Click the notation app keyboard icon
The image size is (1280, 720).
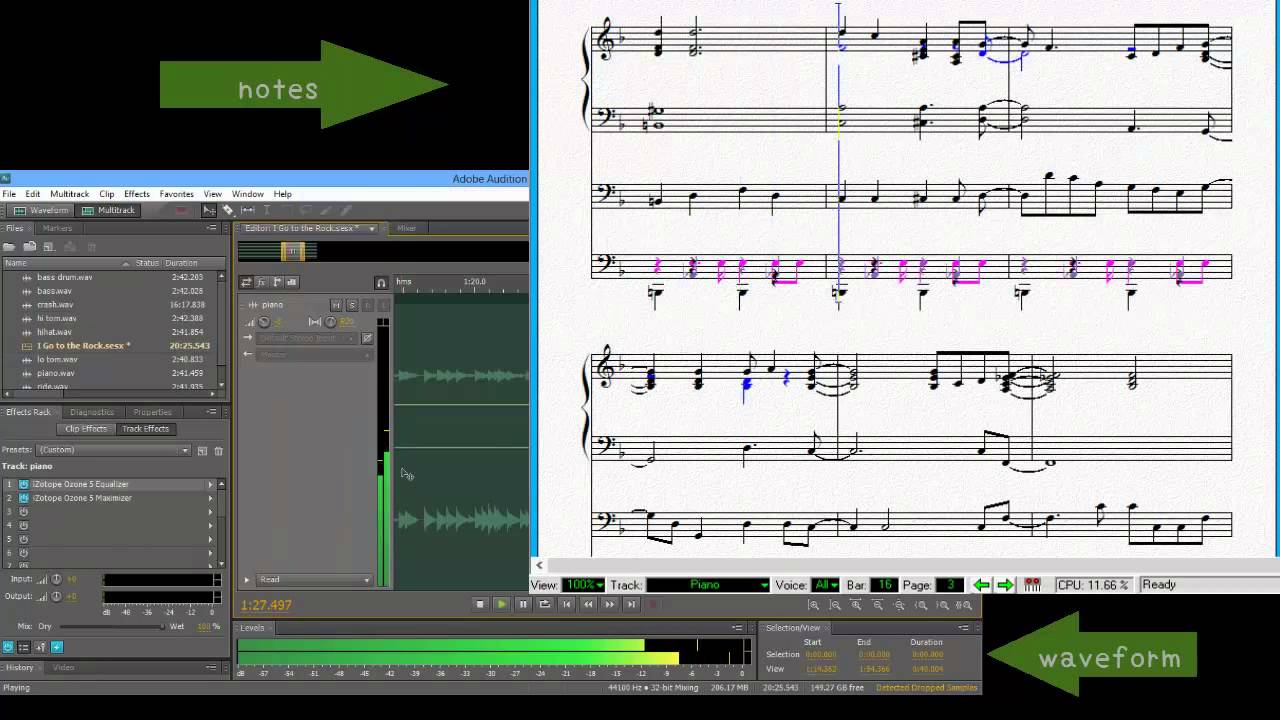(x=1032, y=585)
